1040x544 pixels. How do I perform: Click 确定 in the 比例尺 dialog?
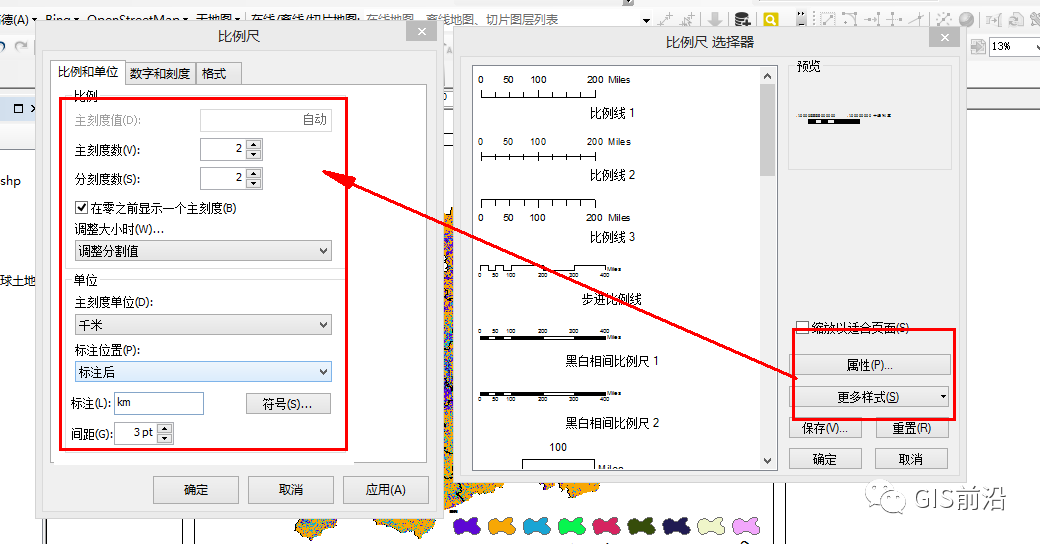196,490
